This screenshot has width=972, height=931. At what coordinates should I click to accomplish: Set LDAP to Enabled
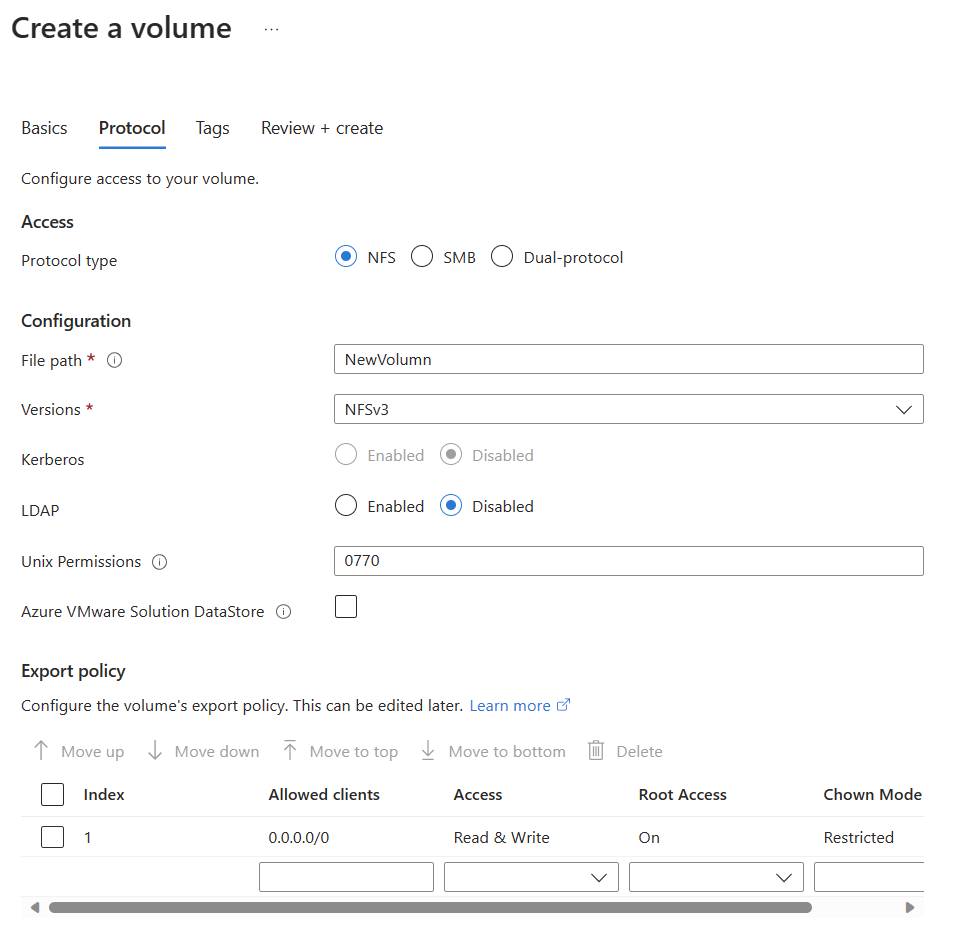click(x=346, y=505)
